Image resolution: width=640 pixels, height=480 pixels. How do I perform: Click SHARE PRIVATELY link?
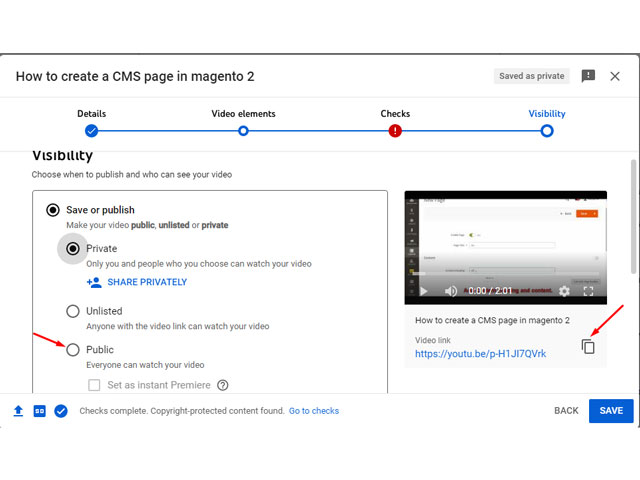pyautogui.click(x=137, y=282)
